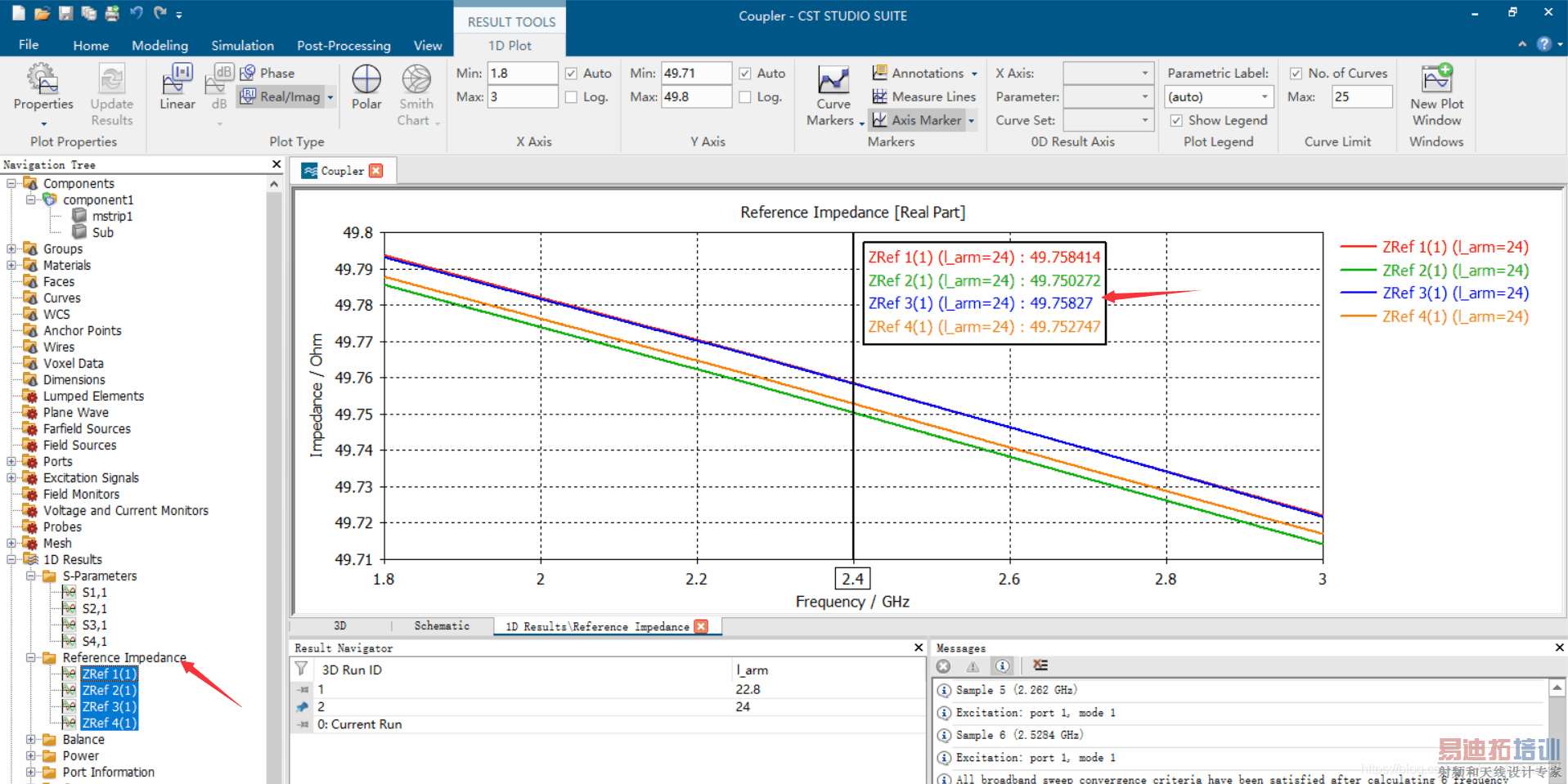The width and height of the screenshot is (1568, 784).
Task: Expand the Balance folder in tree
Action: [31, 740]
